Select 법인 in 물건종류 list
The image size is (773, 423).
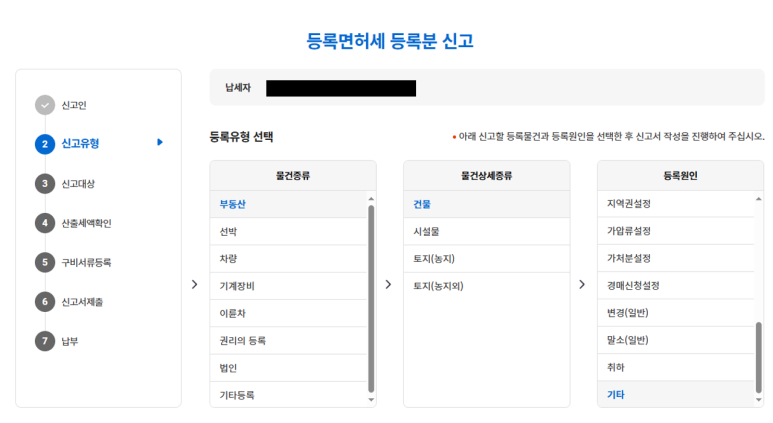pyautogui.click(x=288, y=368)
